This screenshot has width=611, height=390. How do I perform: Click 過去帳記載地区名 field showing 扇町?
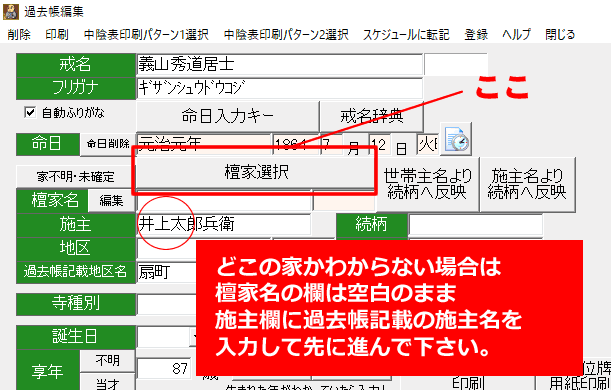coord(167,272)
